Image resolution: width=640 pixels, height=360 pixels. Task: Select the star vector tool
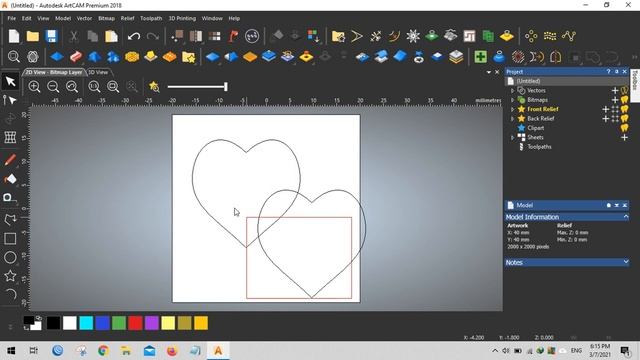coord(10,276)
